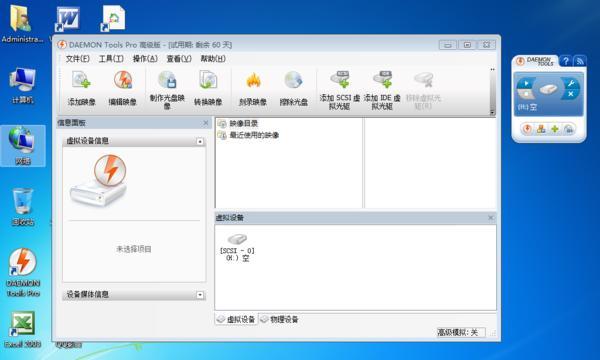Switch to the 物理设备 bottom tab

(x=279, y=319)
